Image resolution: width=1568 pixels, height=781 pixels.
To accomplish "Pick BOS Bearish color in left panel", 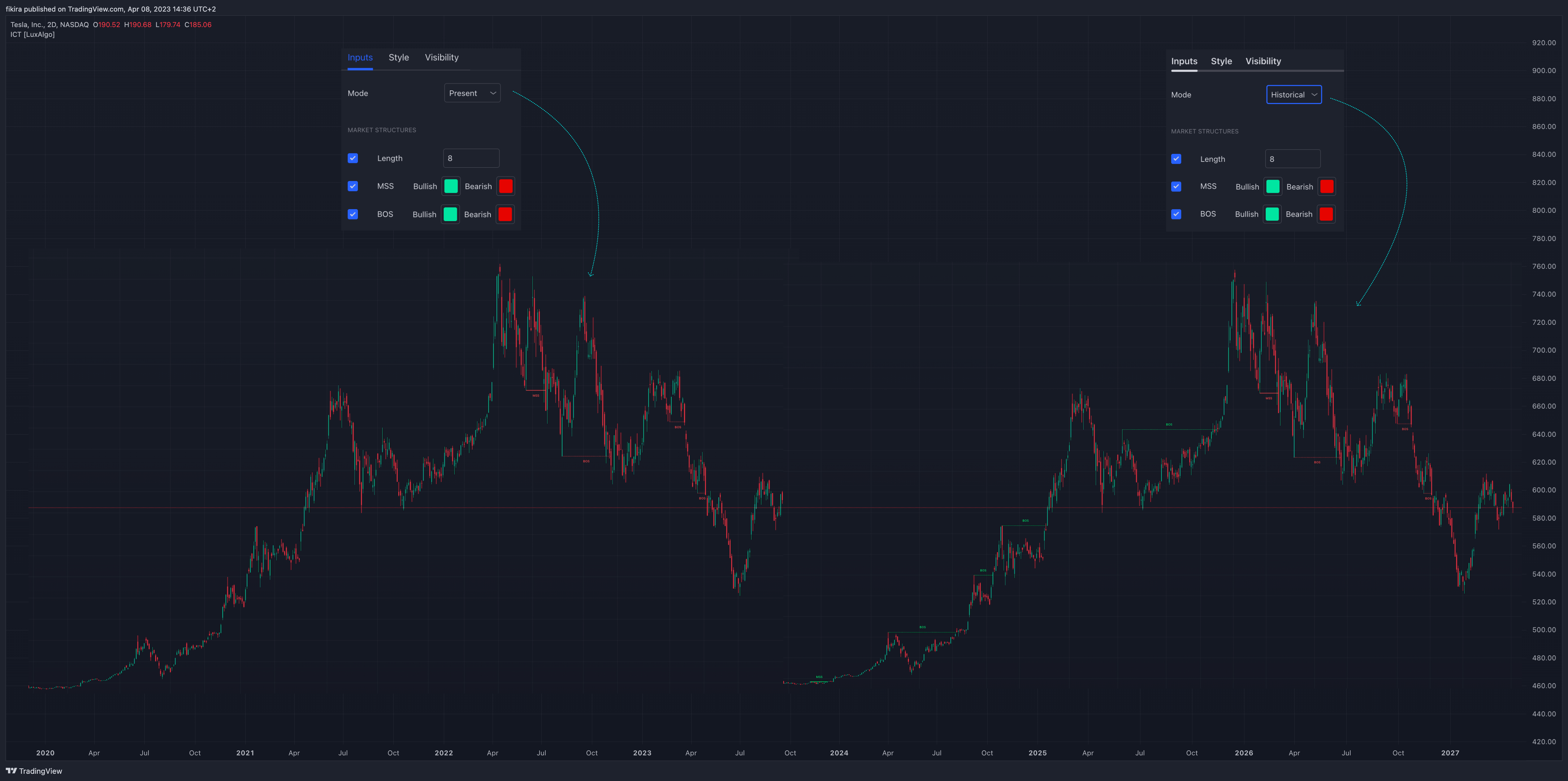I will point(504,214).
